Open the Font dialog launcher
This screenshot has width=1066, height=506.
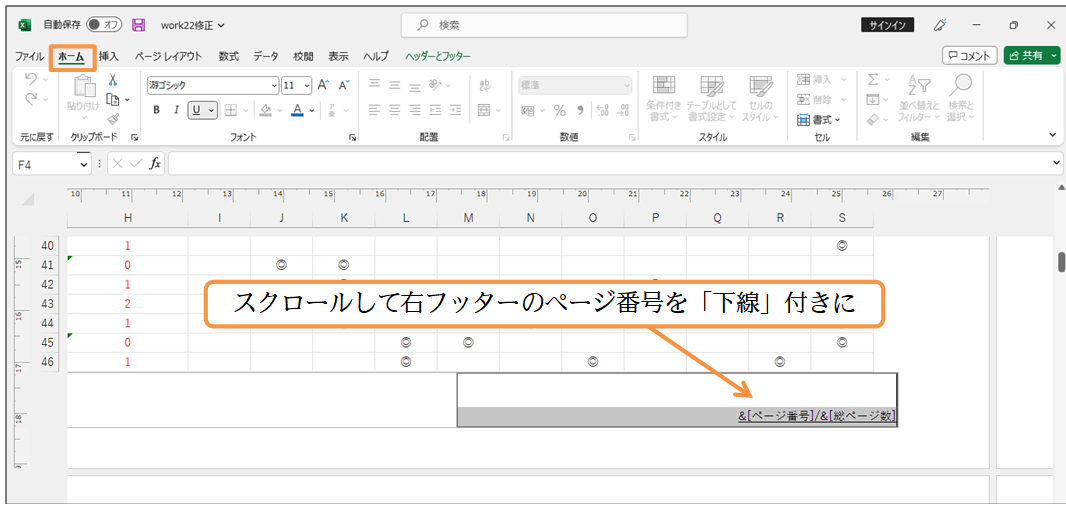352,137
